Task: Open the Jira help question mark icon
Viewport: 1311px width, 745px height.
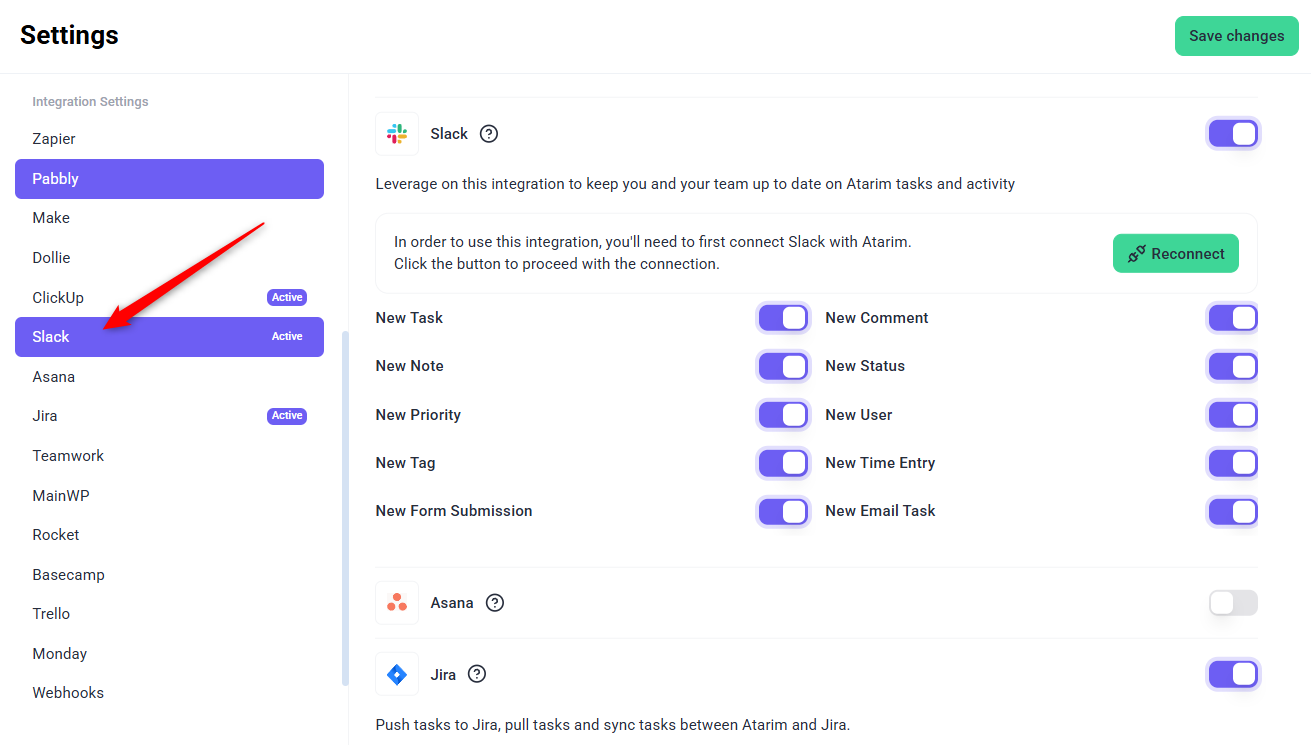Action: click(477, 675)
